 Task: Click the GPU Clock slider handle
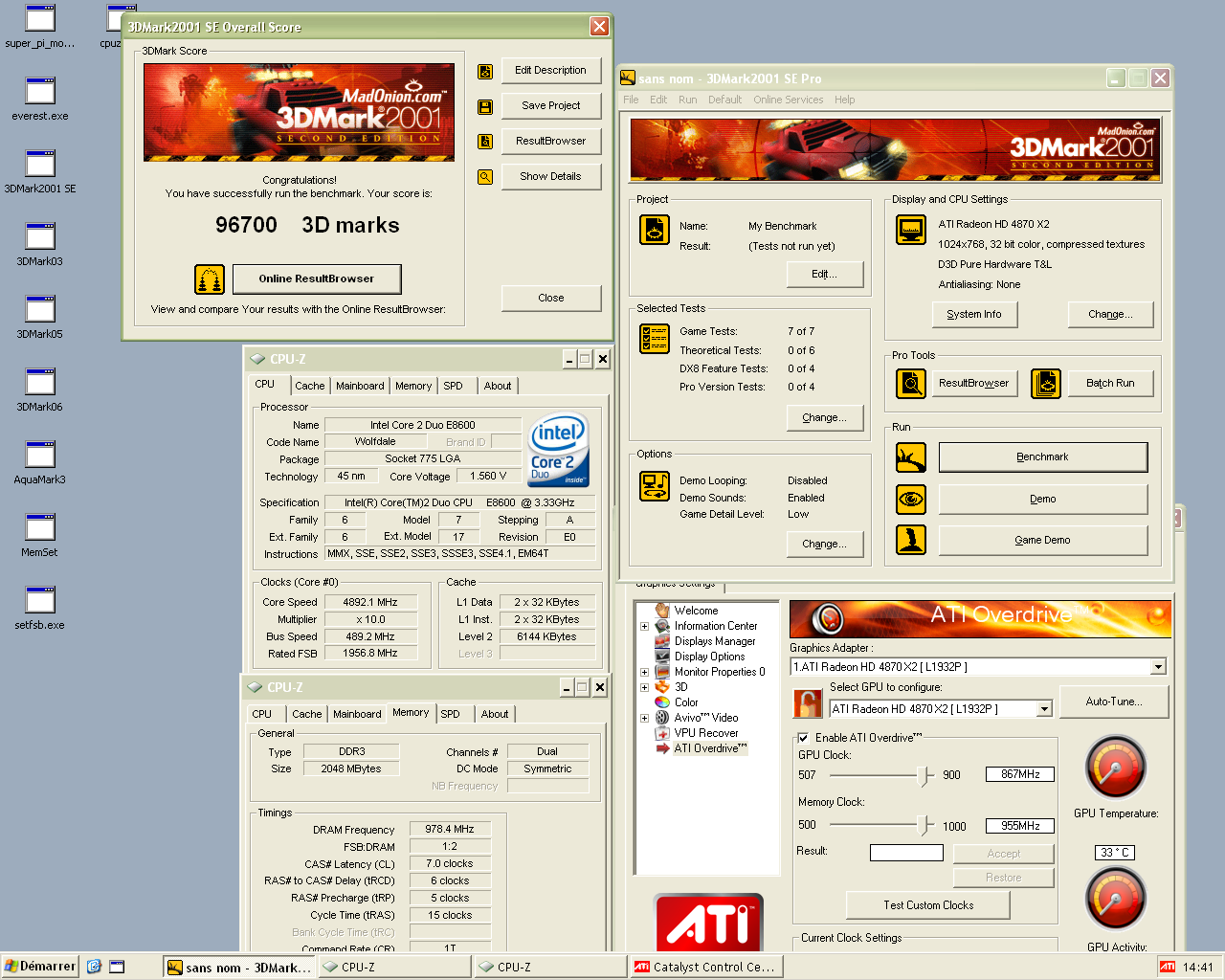[924, 775]
